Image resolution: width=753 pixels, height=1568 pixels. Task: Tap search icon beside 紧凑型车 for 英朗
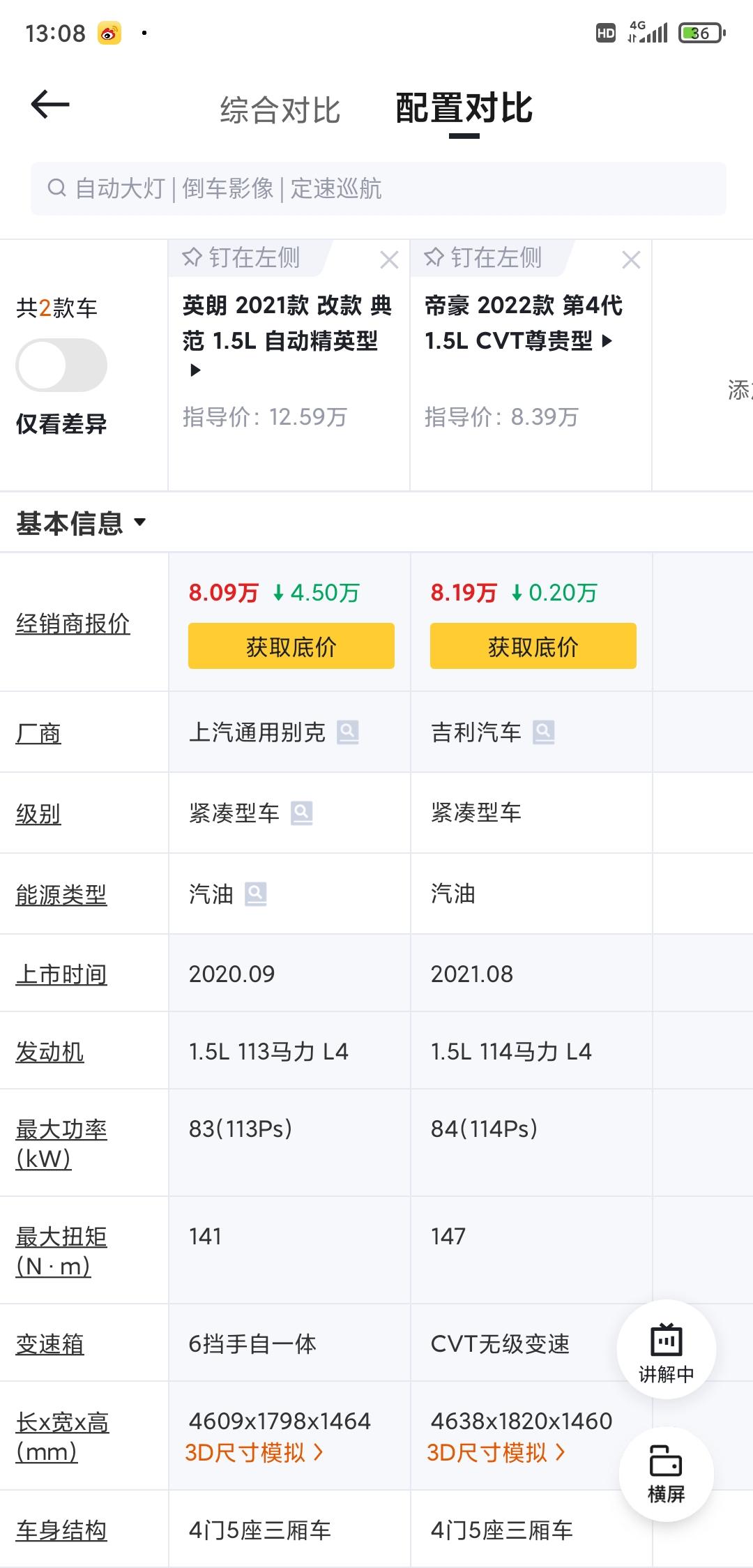tap(301, 813)
